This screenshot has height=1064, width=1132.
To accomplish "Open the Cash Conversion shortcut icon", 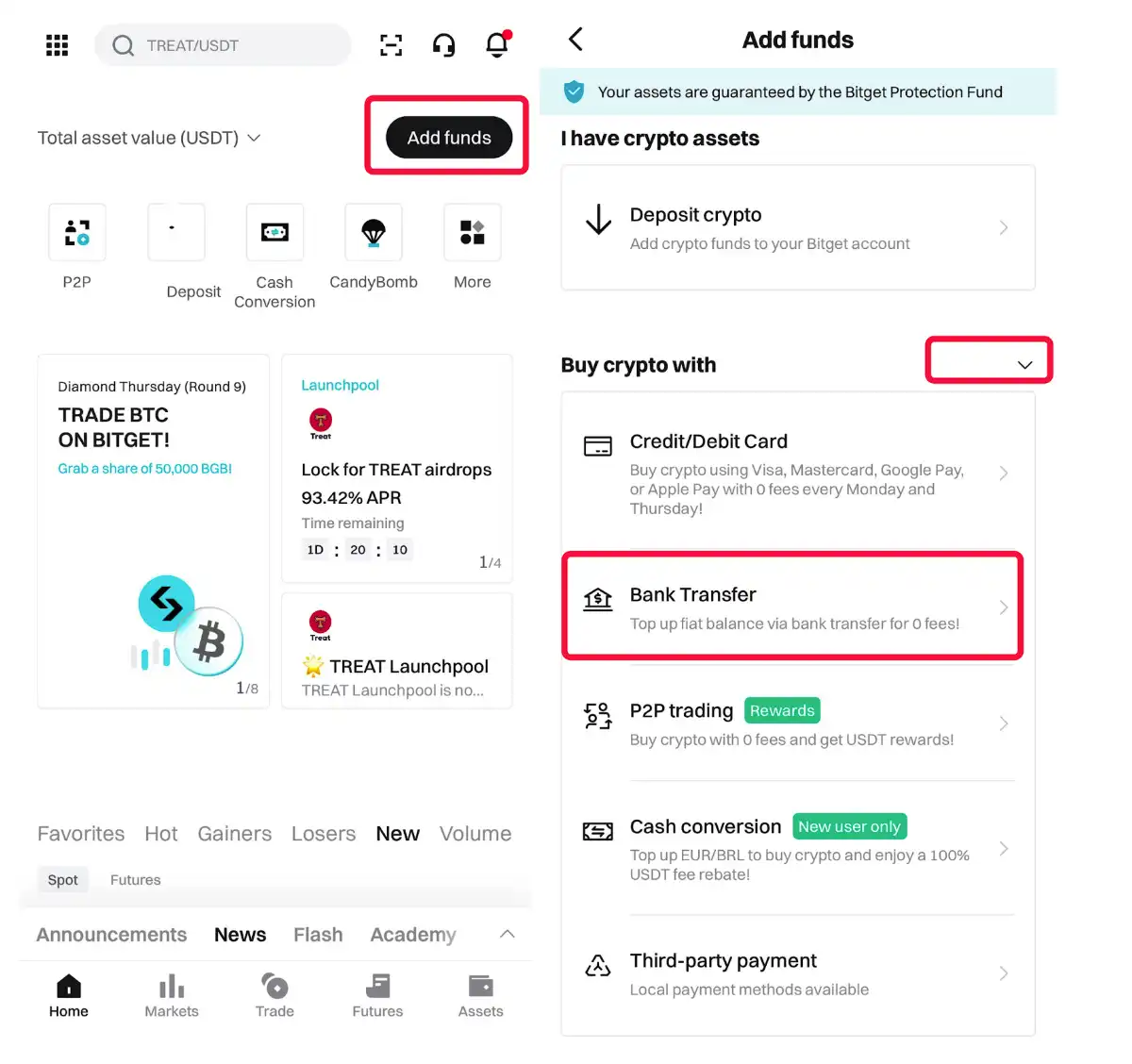I will 275,232.
